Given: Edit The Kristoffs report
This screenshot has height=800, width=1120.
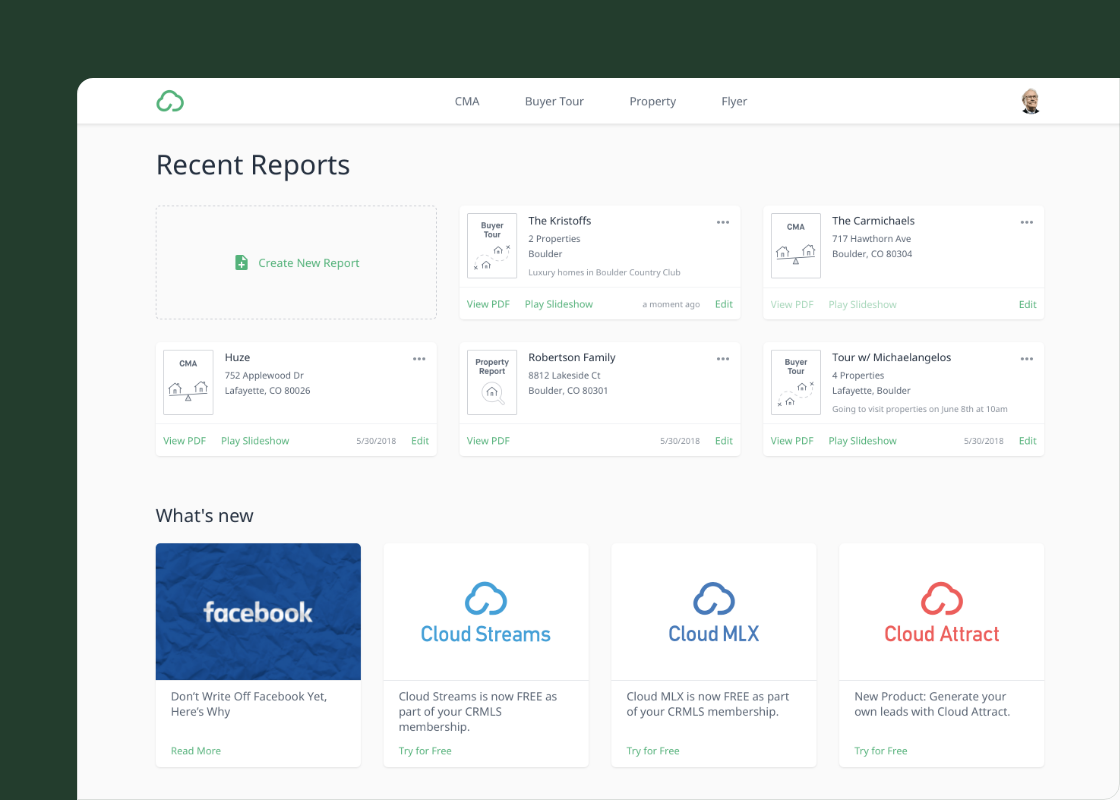Looking at the screenshot, I should pos(724,304).
